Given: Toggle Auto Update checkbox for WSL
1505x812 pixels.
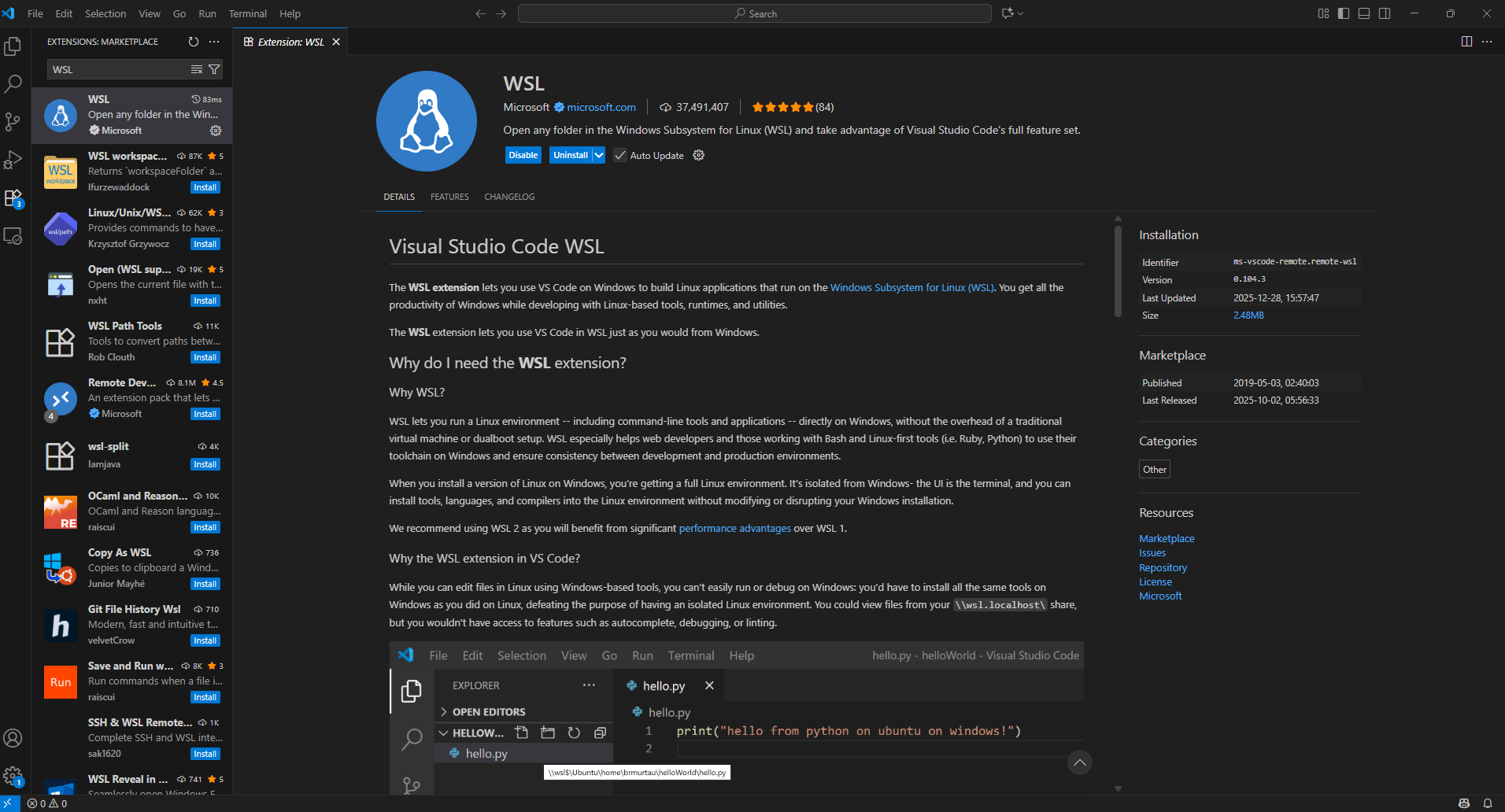Looking at the screenshot, I should (620, 155).
